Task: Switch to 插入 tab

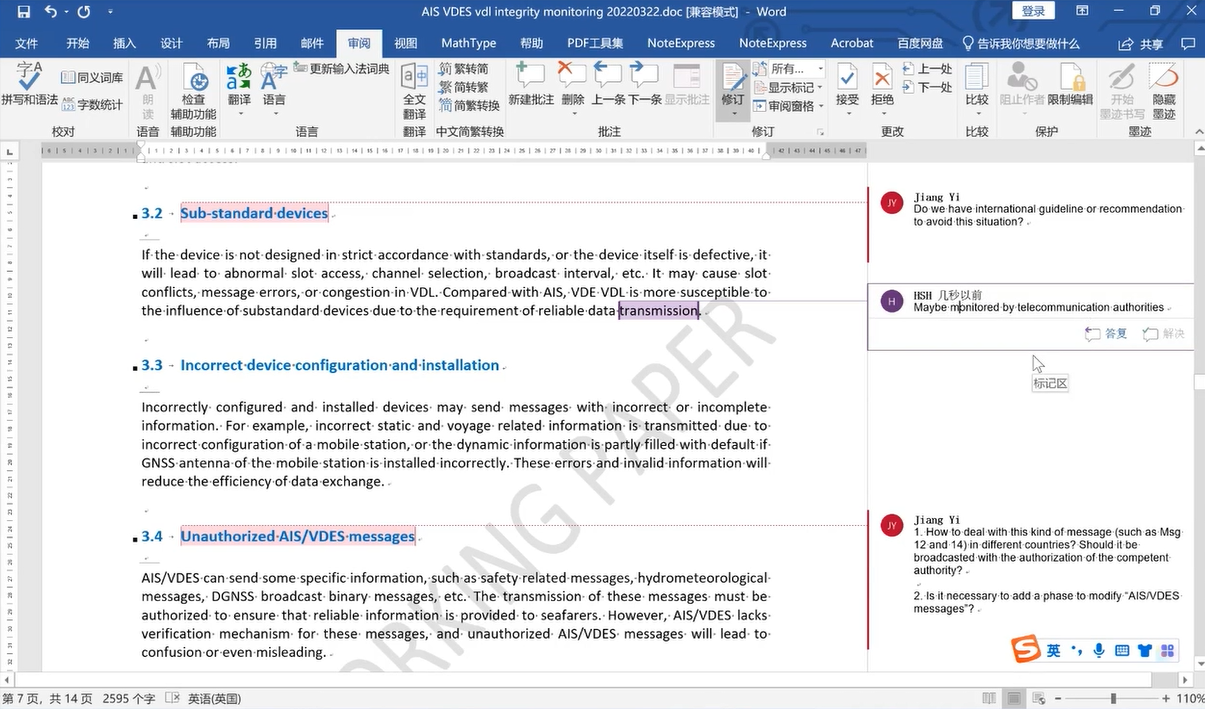Action: point(124,44)
